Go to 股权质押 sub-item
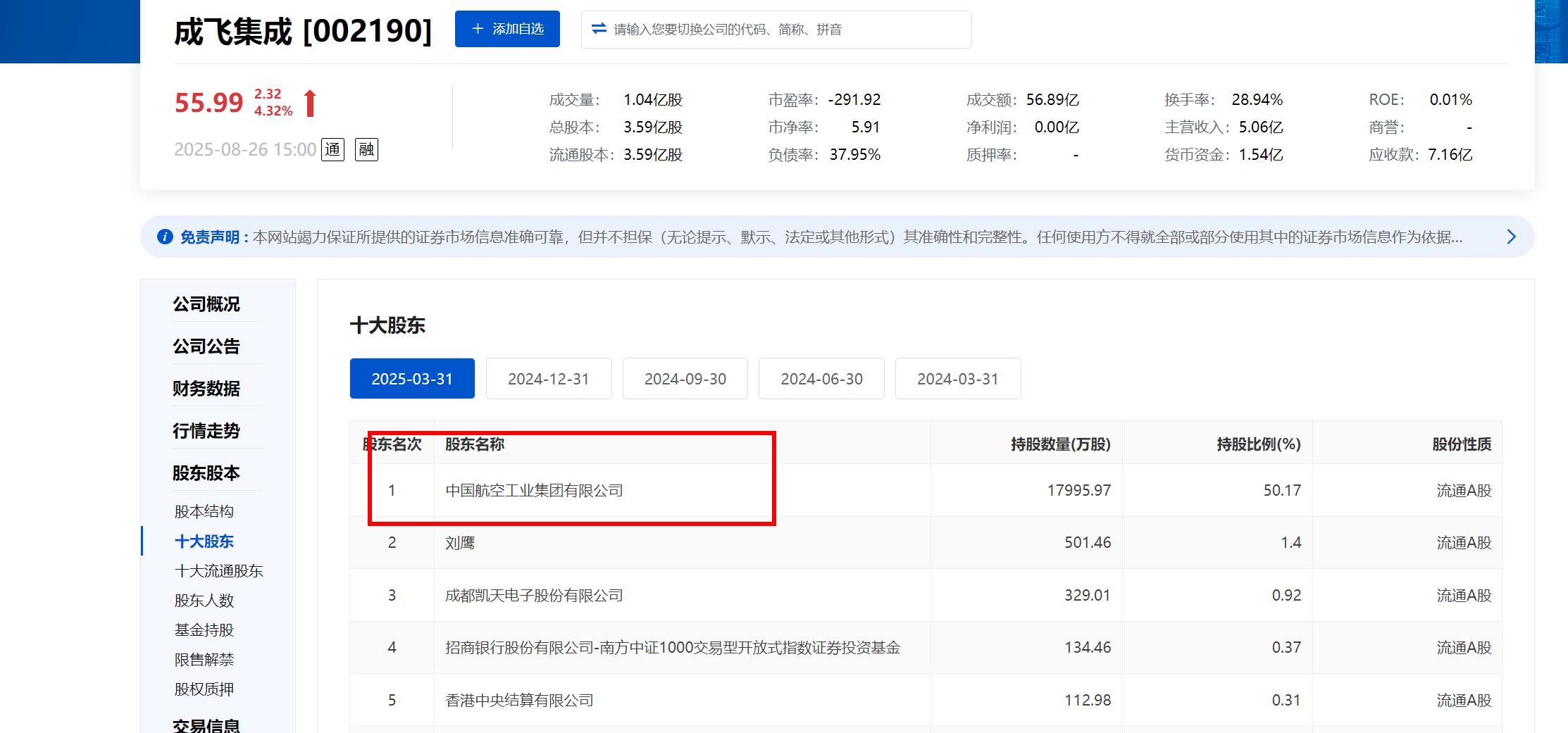The image size is (1568, 733). [204, 689]
